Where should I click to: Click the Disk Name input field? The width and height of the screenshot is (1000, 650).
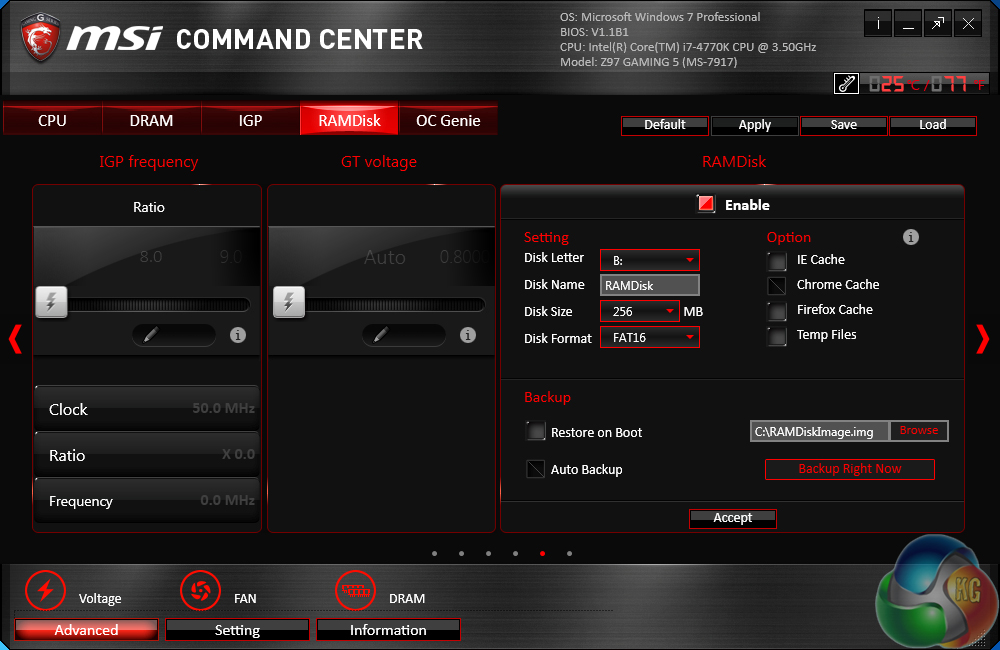650,285
